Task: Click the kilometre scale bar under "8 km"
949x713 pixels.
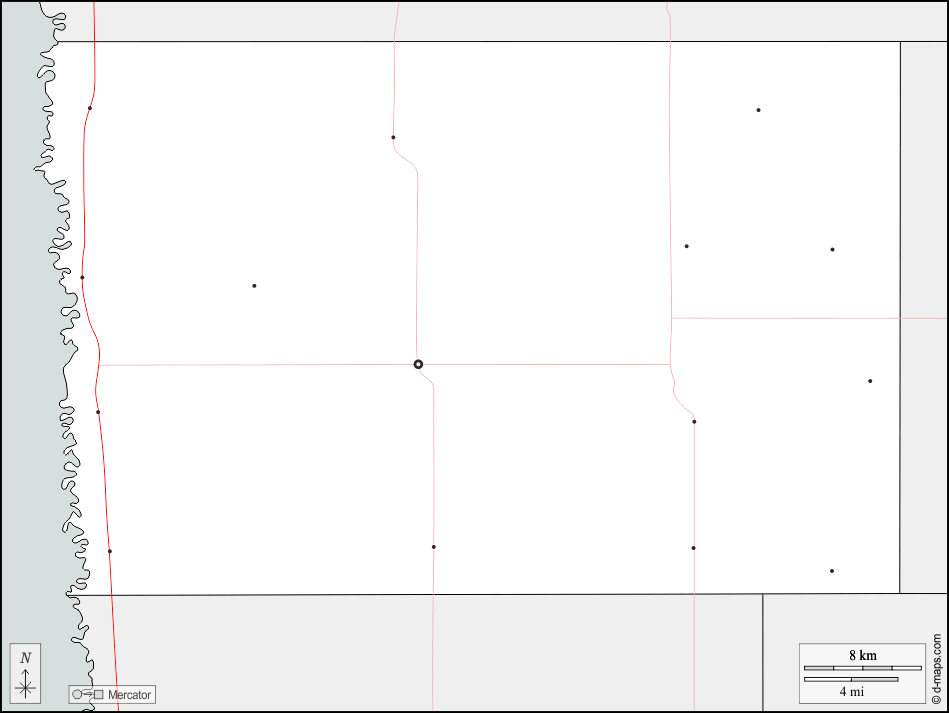Action: click(x=862, y=667)
